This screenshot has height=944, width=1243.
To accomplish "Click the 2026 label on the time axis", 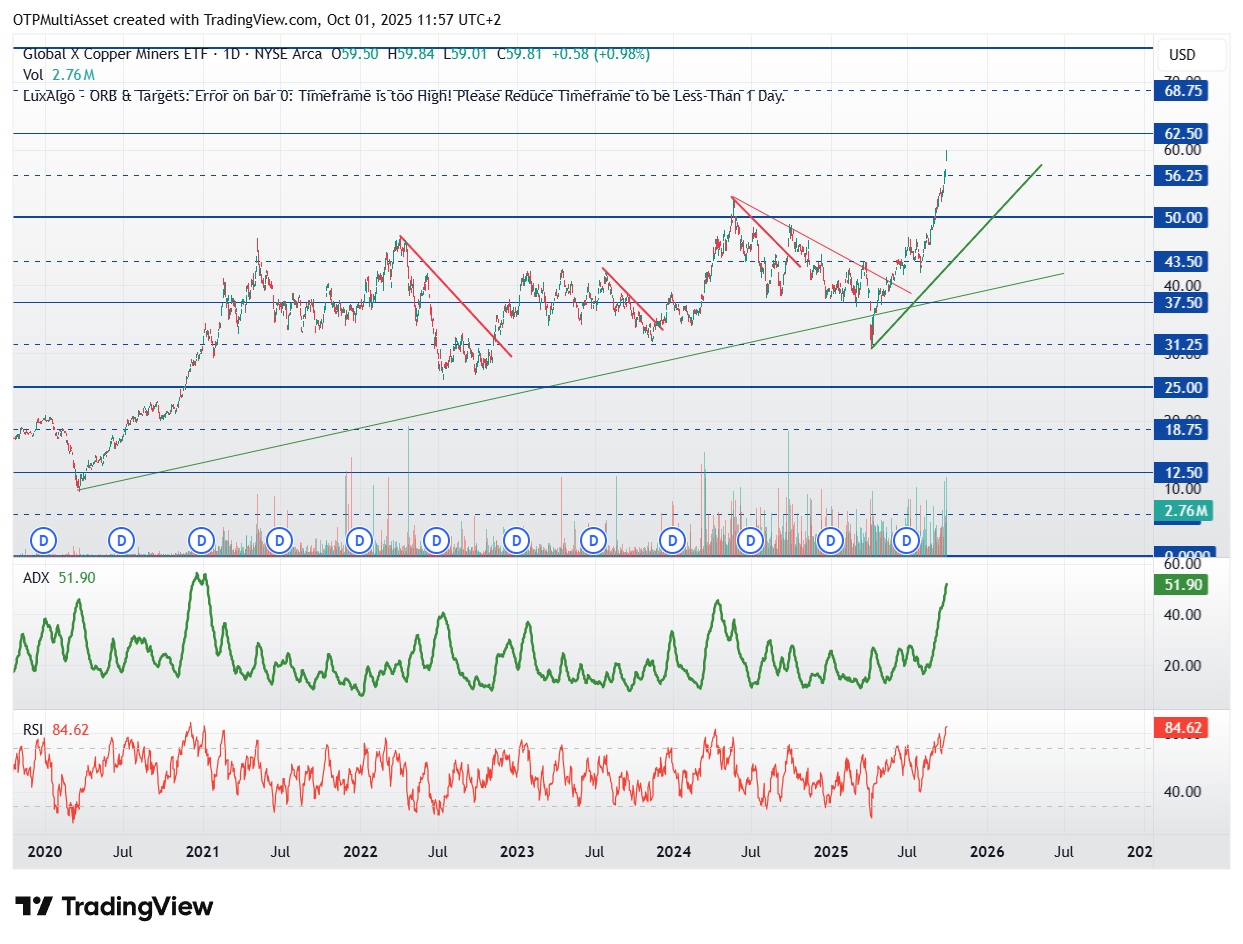I will [x=988, y=852].
